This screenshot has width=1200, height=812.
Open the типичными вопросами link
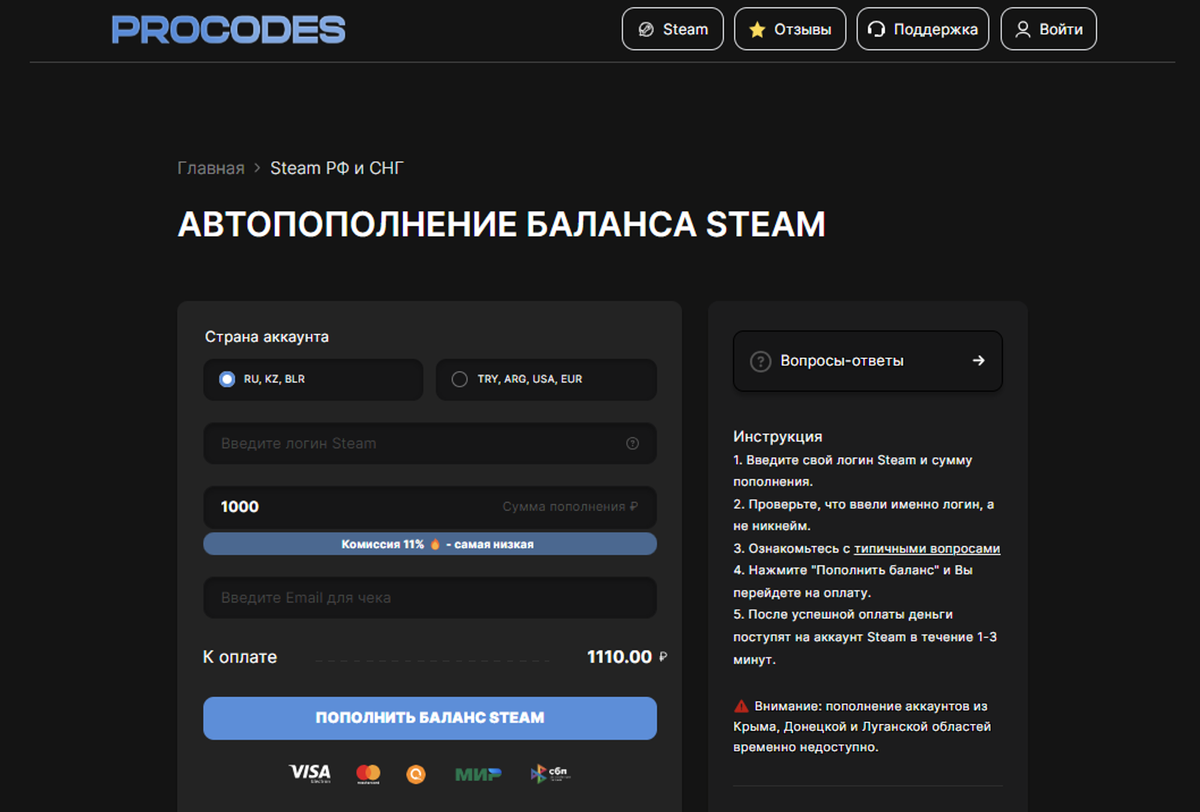coord(927,548)
